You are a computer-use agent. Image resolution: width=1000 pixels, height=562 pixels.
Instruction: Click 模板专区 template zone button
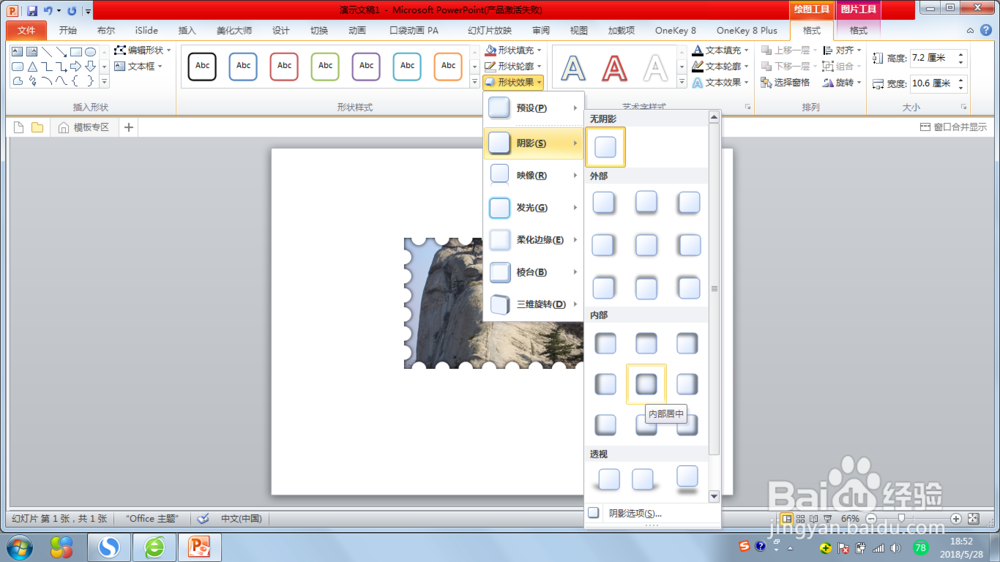point(84,128)
